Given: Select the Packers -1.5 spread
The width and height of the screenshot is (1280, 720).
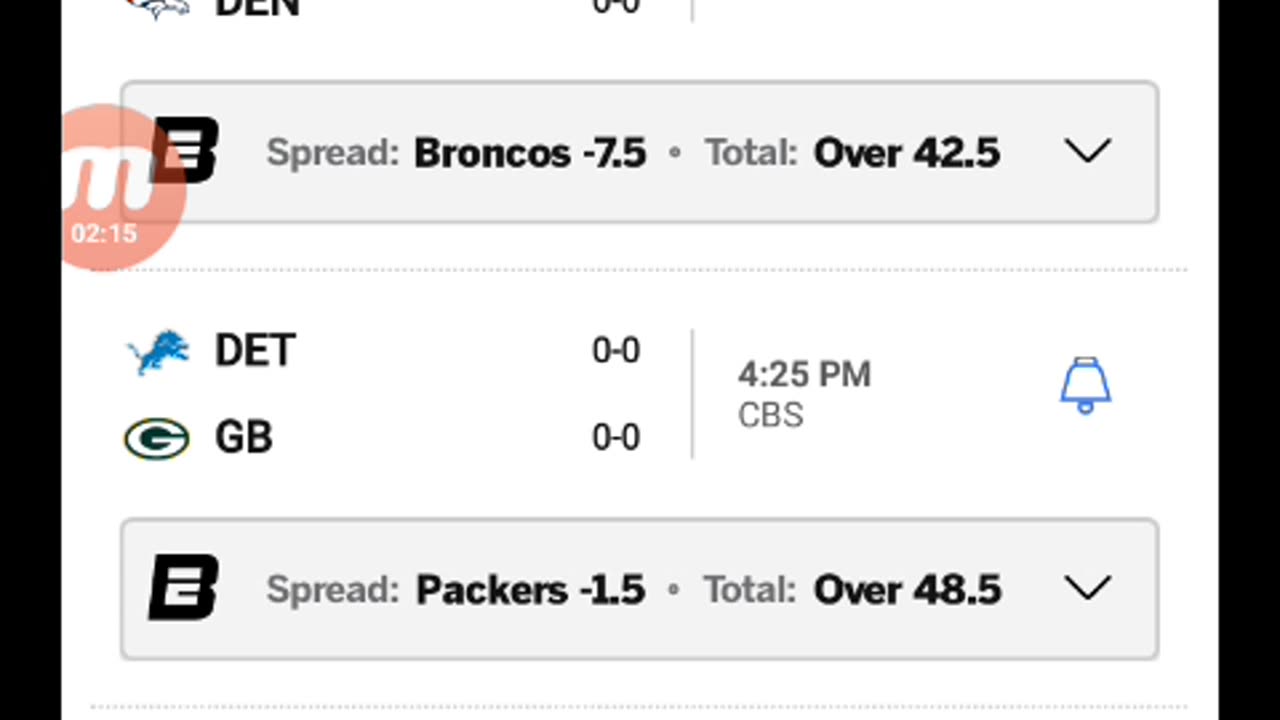Looking at the screenshot, I should [x=530, y=590].
